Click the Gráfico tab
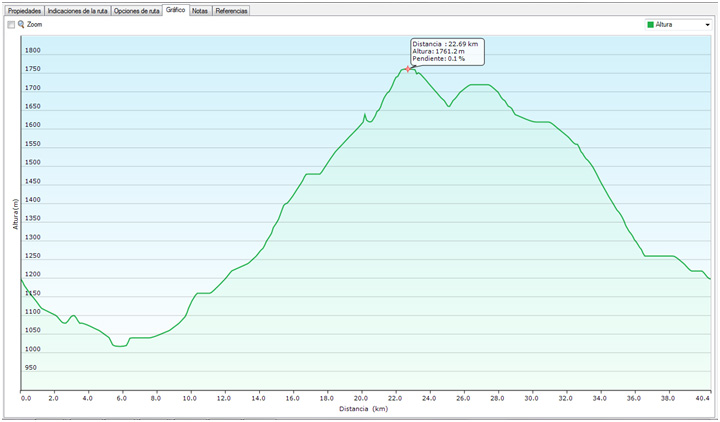720x422 pixels. [x=176, y=10]
